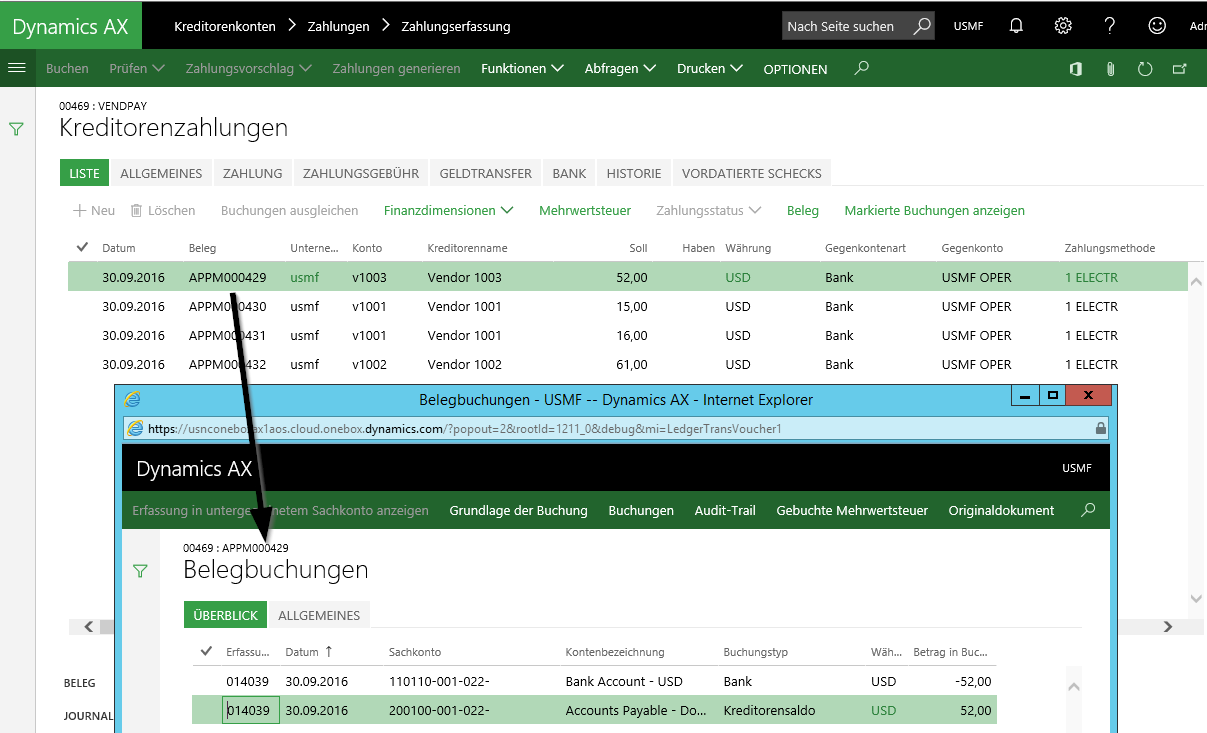The height and width of the screenshot is (733, 1207).
Task: Click the notification bell icon
Action: pyautogui.click(x=1016, y=26)
